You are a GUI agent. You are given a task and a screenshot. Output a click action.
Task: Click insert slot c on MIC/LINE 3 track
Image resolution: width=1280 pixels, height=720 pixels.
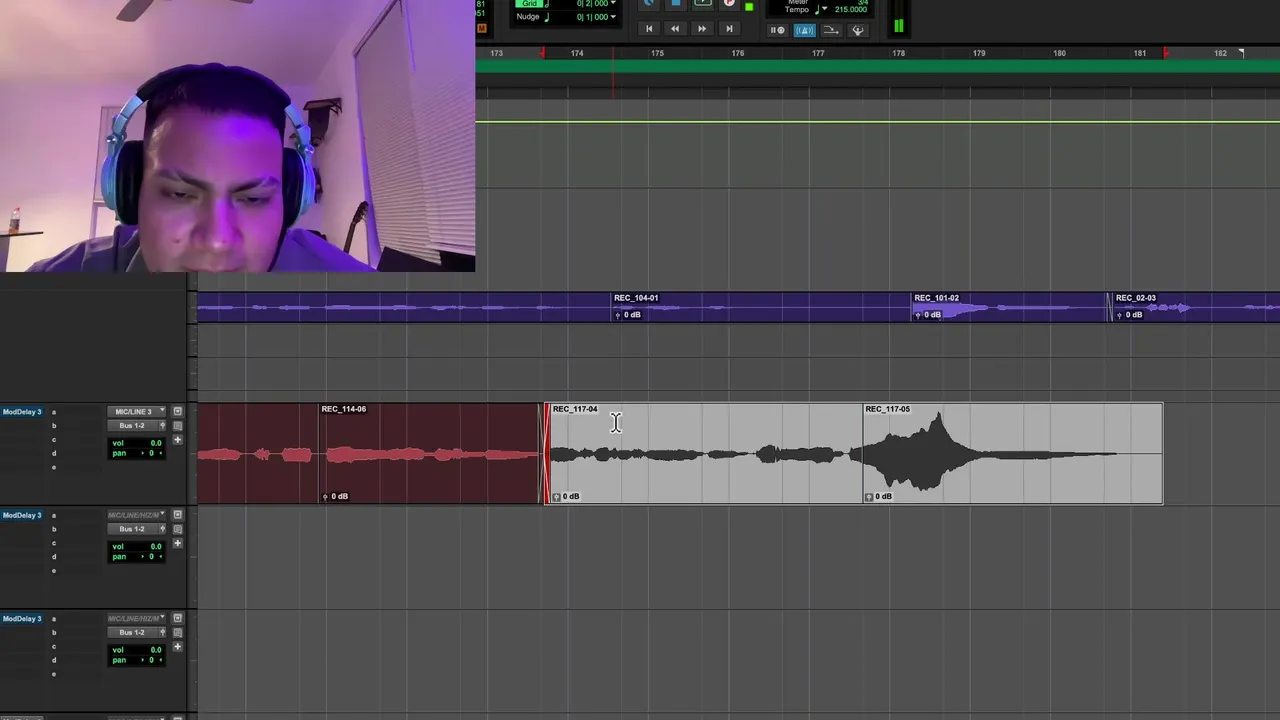tap(54, 440)
